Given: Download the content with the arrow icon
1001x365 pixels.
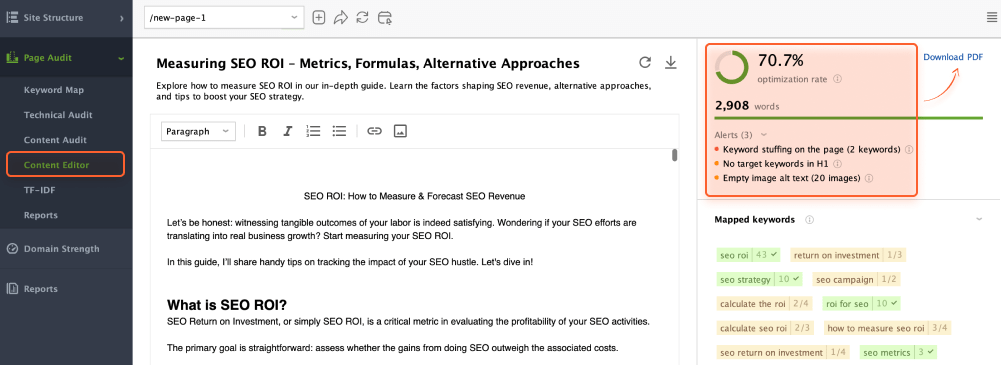Looking at the screenshot, I should pos(670,63).
